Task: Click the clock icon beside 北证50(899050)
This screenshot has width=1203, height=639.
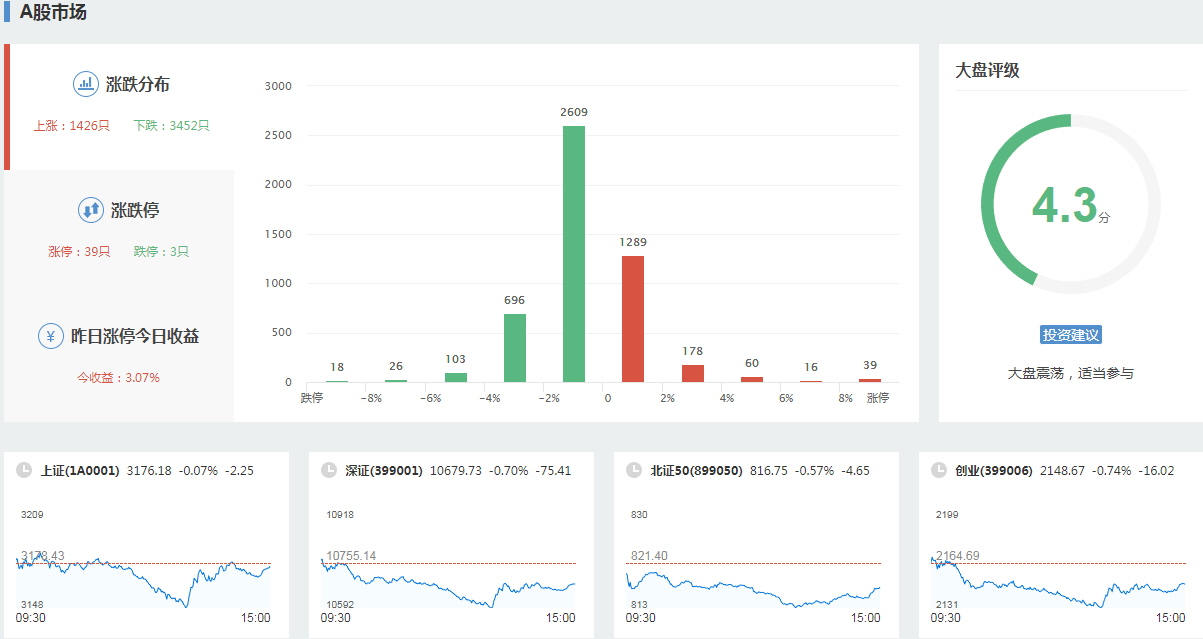Action: click(633, 470)
